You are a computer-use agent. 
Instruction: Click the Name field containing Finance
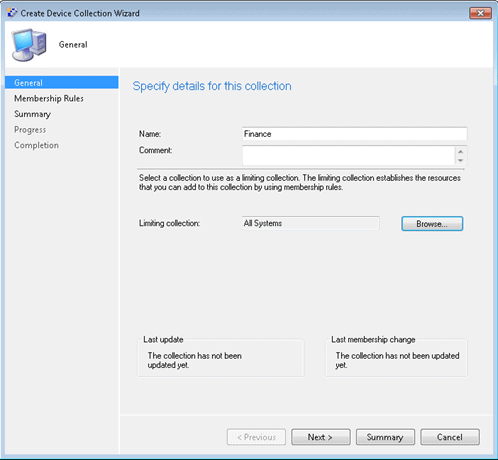coord(355,134)
